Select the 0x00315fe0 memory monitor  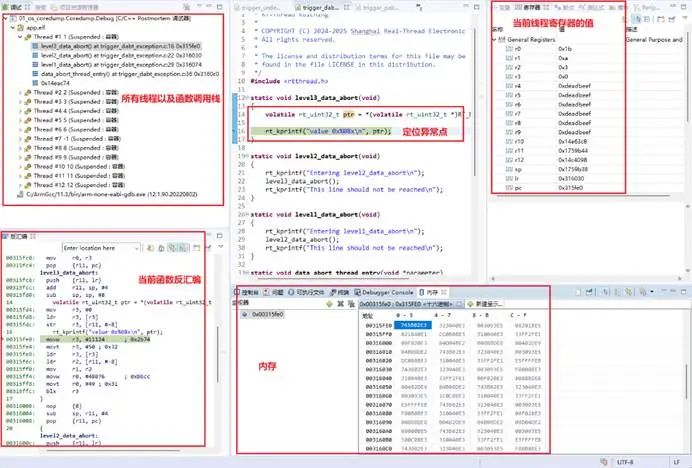click(263, 314)
